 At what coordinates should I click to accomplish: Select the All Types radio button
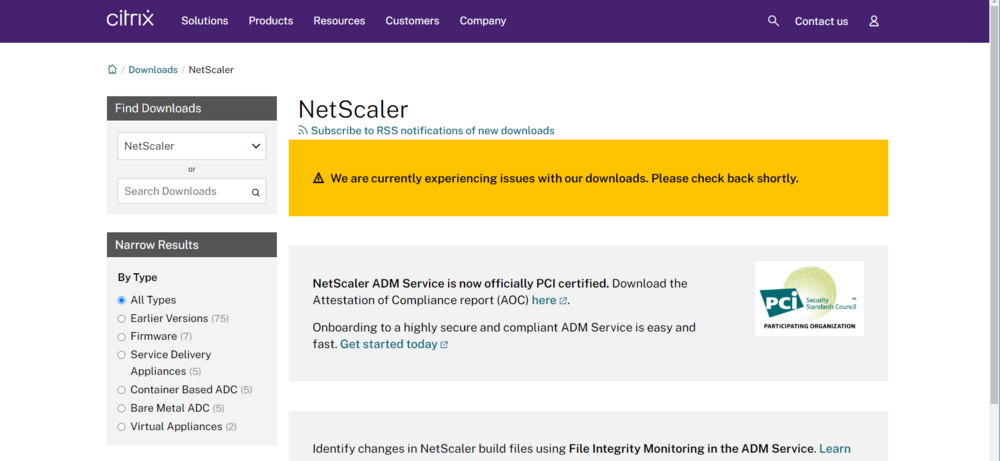[x=122, y=300]
